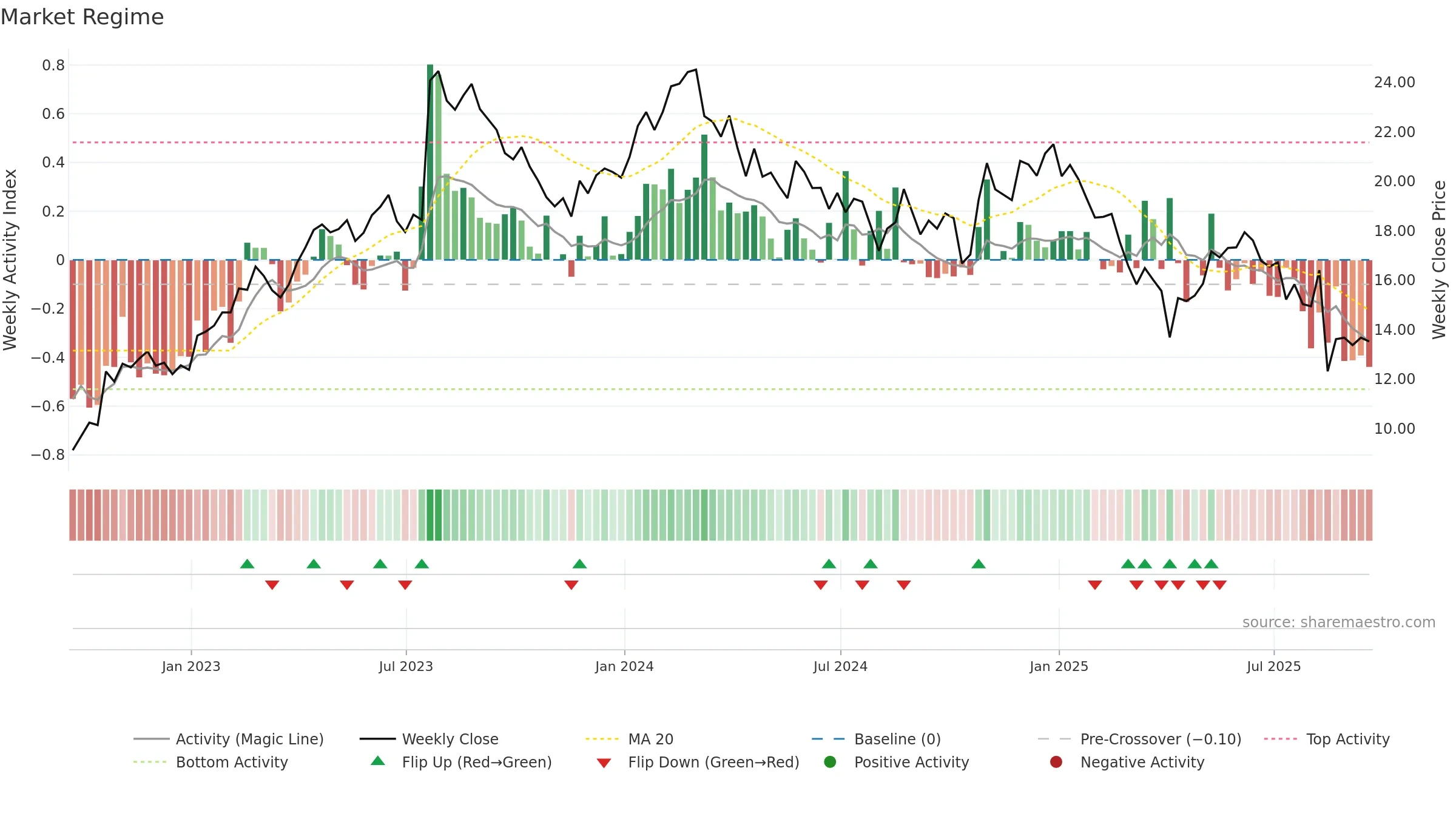
Task: Click the 0.8 activity axis label
Action: coord(53,65)
